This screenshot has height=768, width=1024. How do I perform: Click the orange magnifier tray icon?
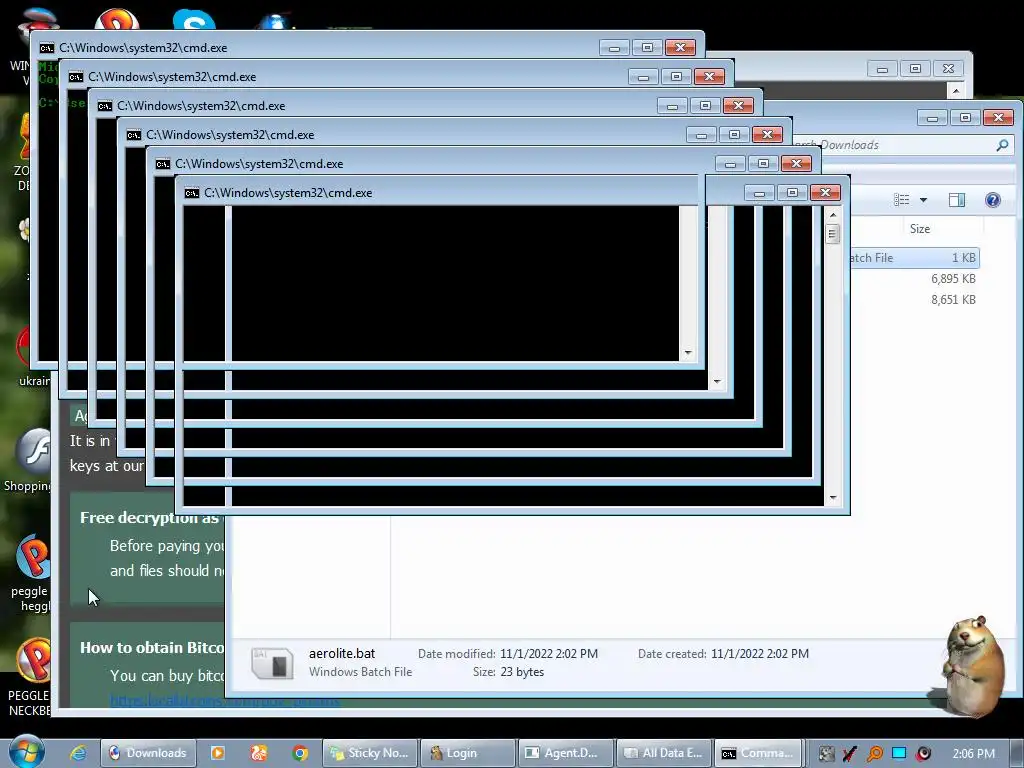874,754
